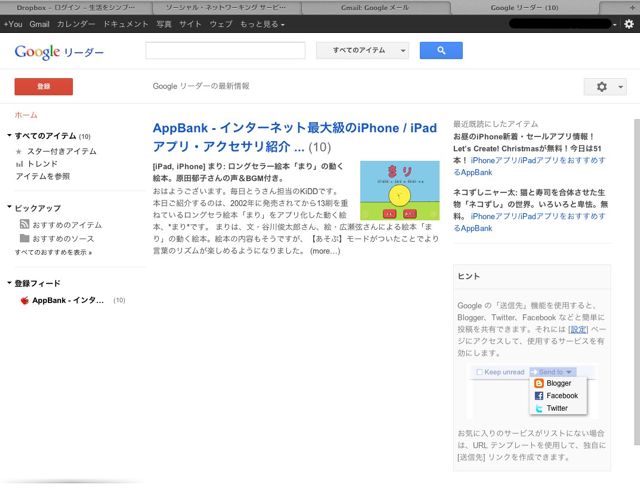Select トレンド in sidebar
Image resolution: width=640 pixels, height=490 pixels.
pos(42,164)
